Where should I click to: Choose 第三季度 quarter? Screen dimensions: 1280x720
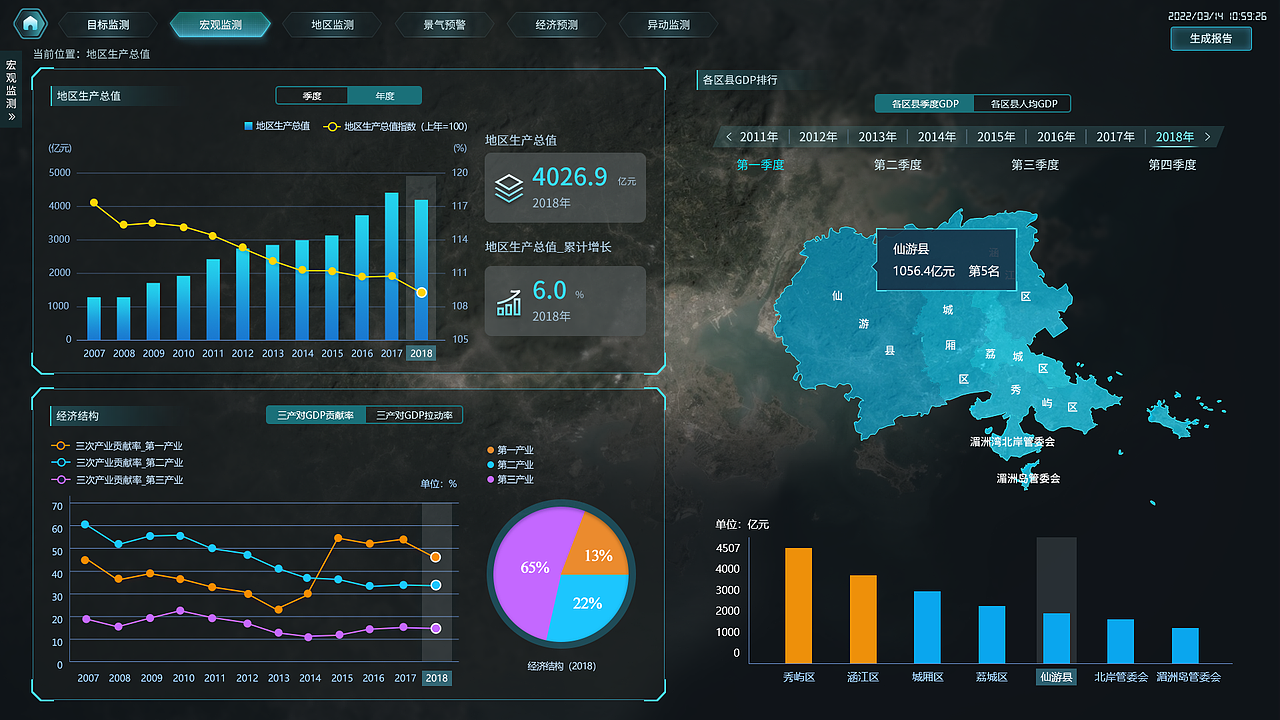pyautogui.click(x=1034, y=165)
